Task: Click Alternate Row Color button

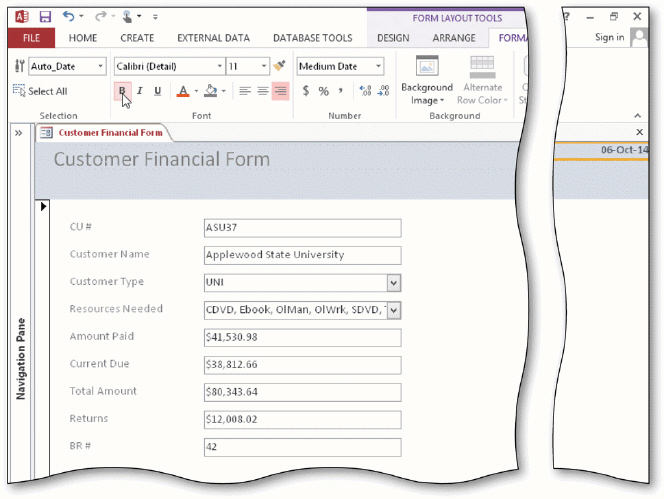Action: [482, 80]
